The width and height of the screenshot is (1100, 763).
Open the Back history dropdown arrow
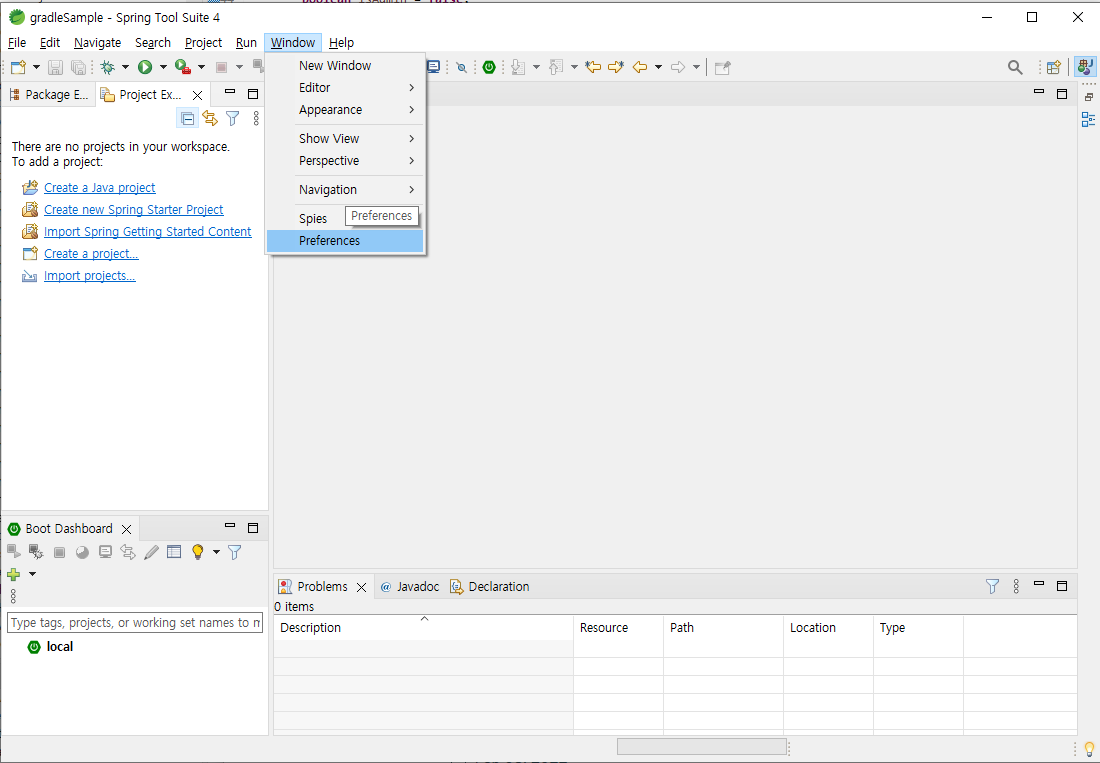(x=658, y=67)
